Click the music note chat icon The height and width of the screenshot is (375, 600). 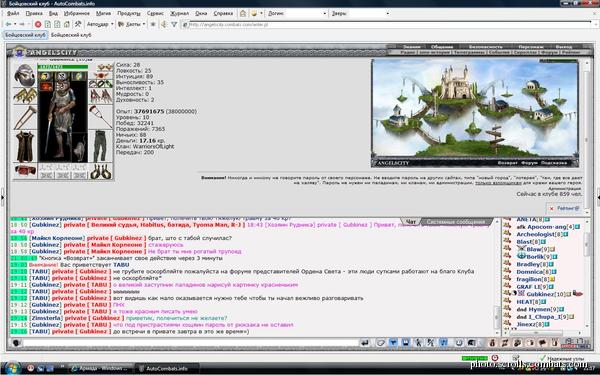coord(443,343)
